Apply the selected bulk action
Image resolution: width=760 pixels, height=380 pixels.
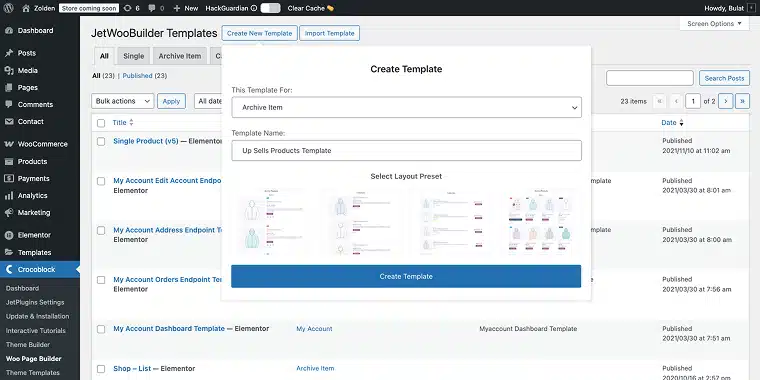171,101
